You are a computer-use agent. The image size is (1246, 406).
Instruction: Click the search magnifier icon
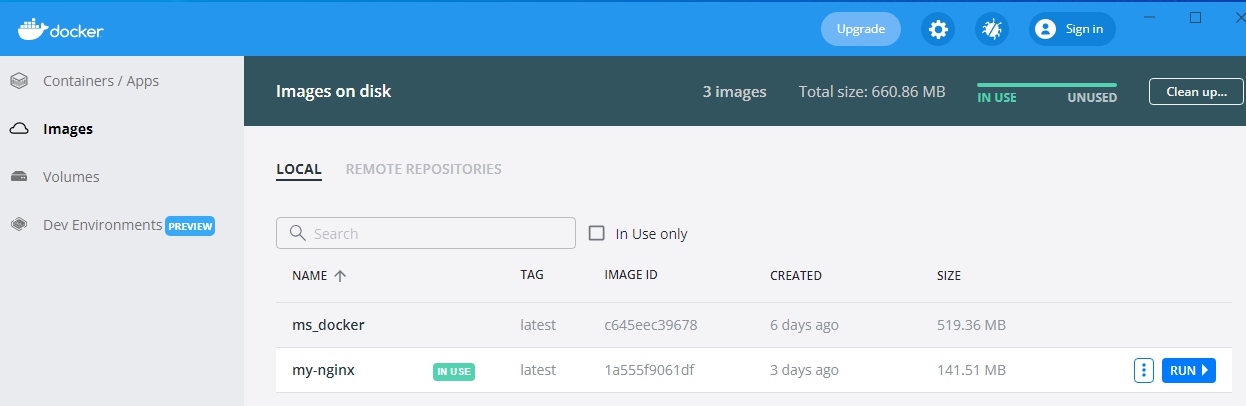[x=297, y=233]
